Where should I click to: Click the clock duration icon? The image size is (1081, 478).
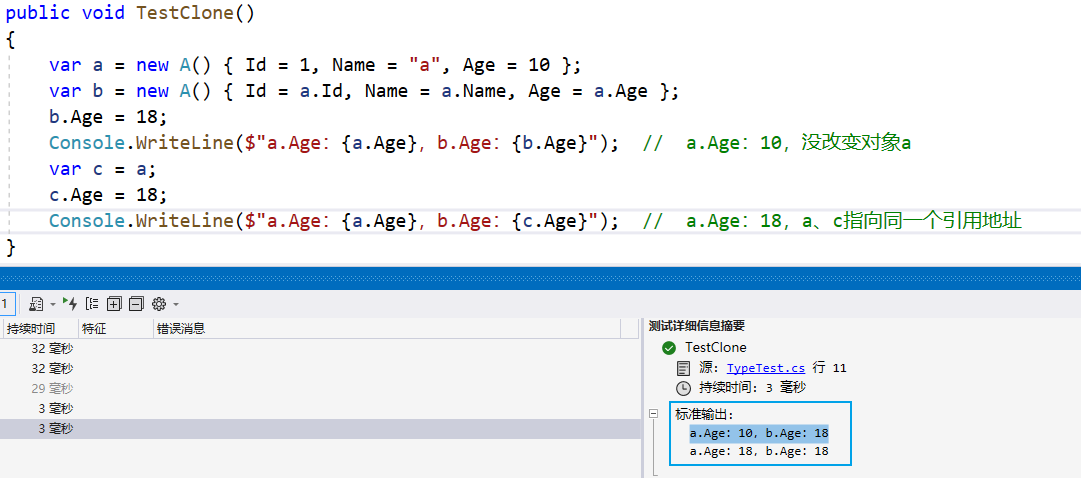[683, 388]
